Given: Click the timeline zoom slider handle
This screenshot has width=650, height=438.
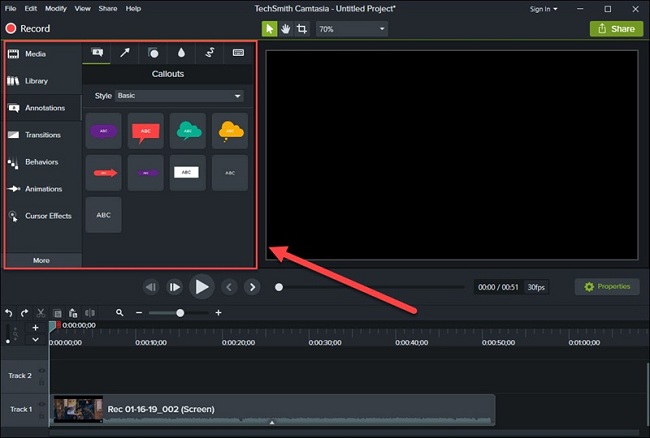Looking at the screenshot, I should coord(180,313).
